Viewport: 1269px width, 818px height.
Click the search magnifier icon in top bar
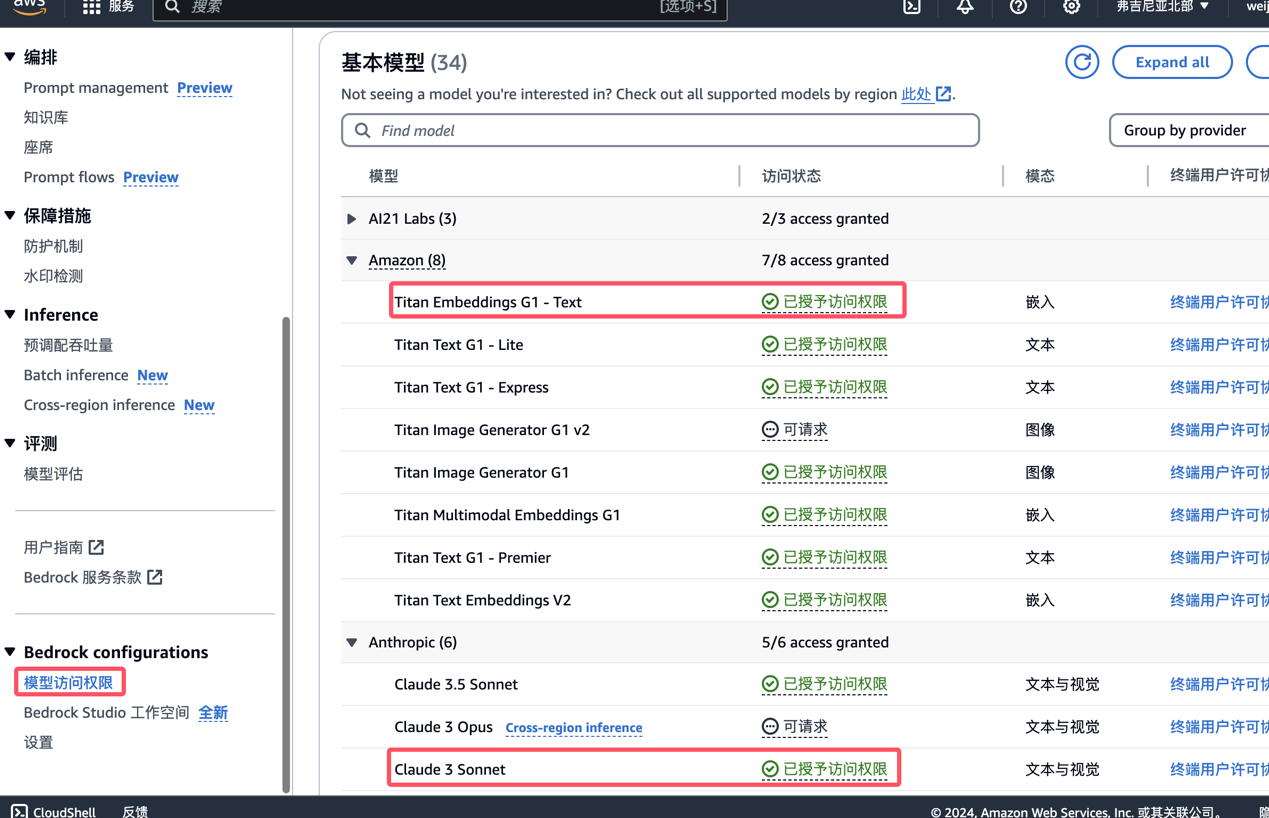click(x=172, y=7)
